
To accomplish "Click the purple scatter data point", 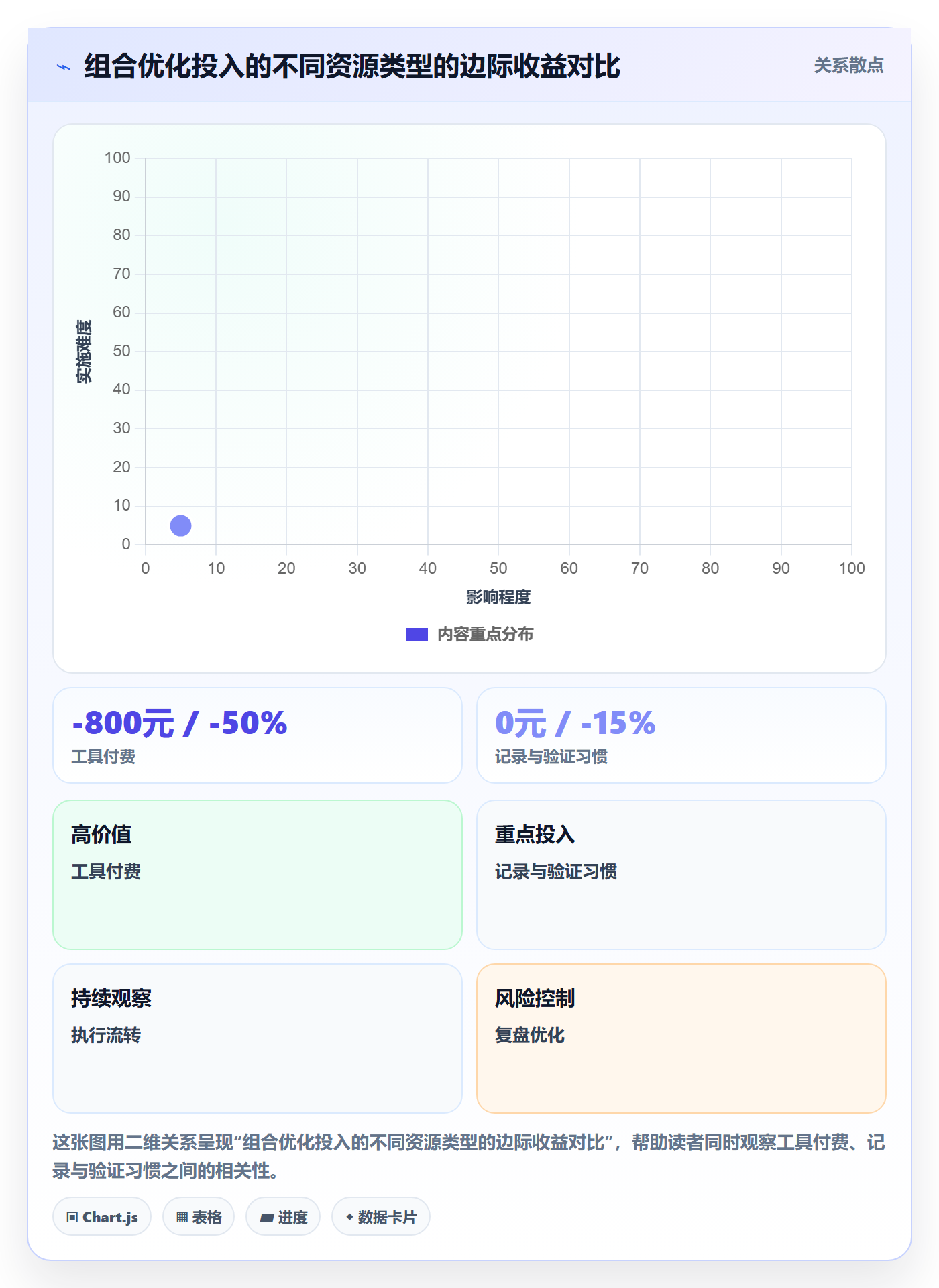I will point(180,525).
